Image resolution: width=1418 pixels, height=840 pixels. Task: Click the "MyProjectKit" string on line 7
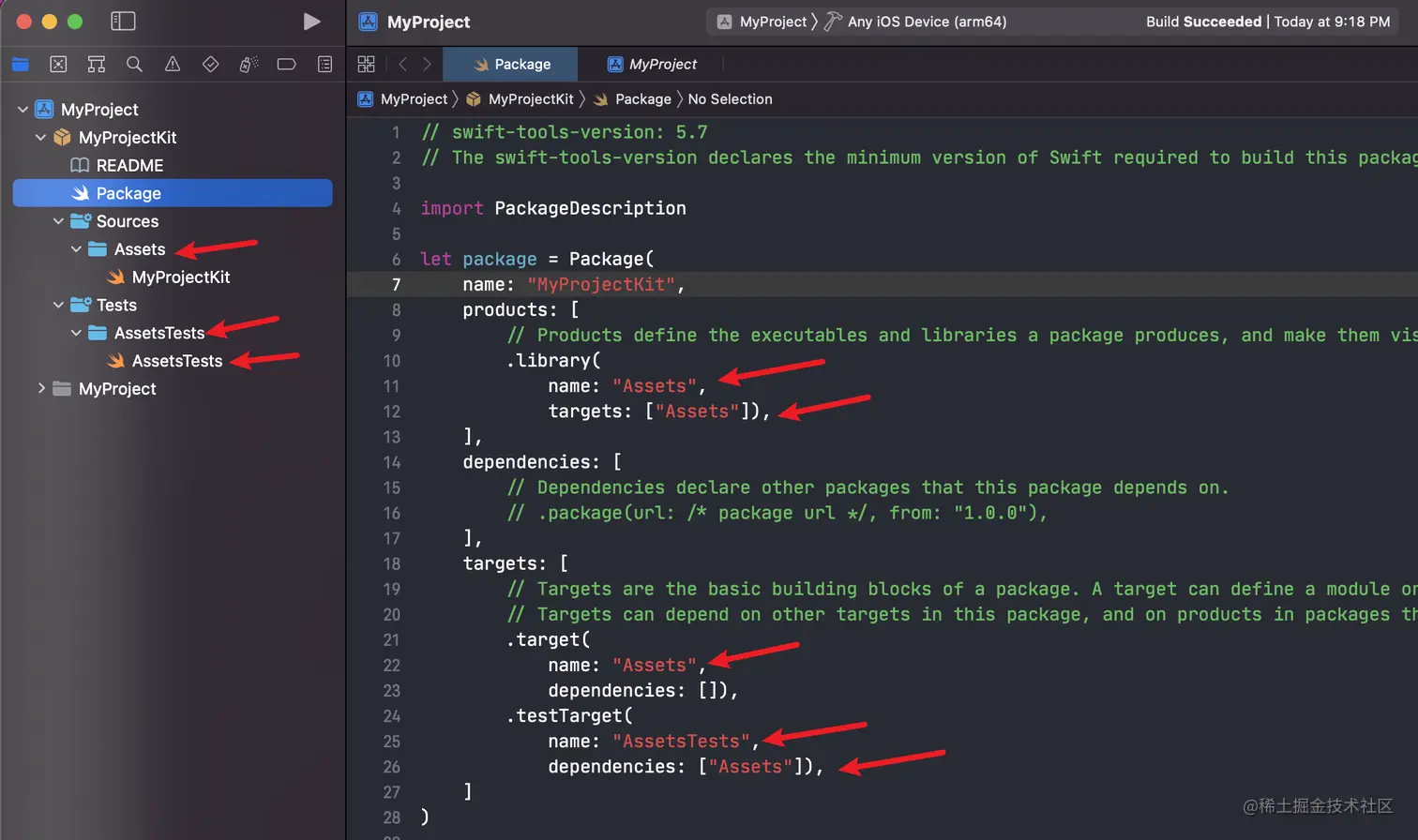(x=601, y=284)
